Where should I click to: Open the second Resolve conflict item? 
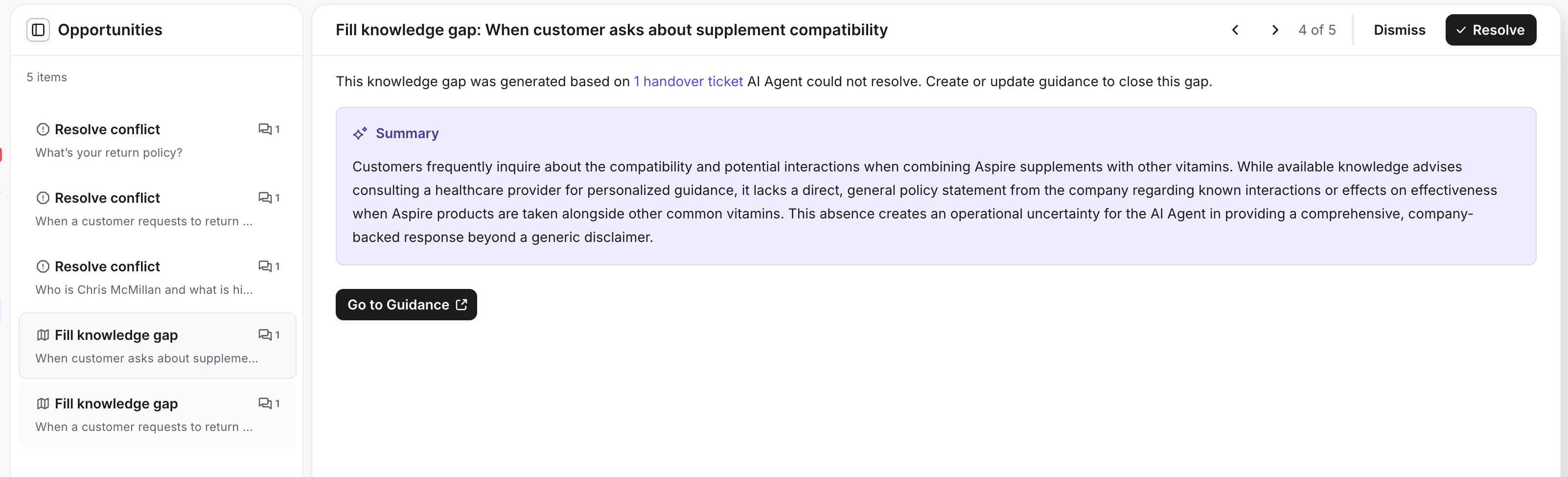pyautogui.click(x=157, y=209)
